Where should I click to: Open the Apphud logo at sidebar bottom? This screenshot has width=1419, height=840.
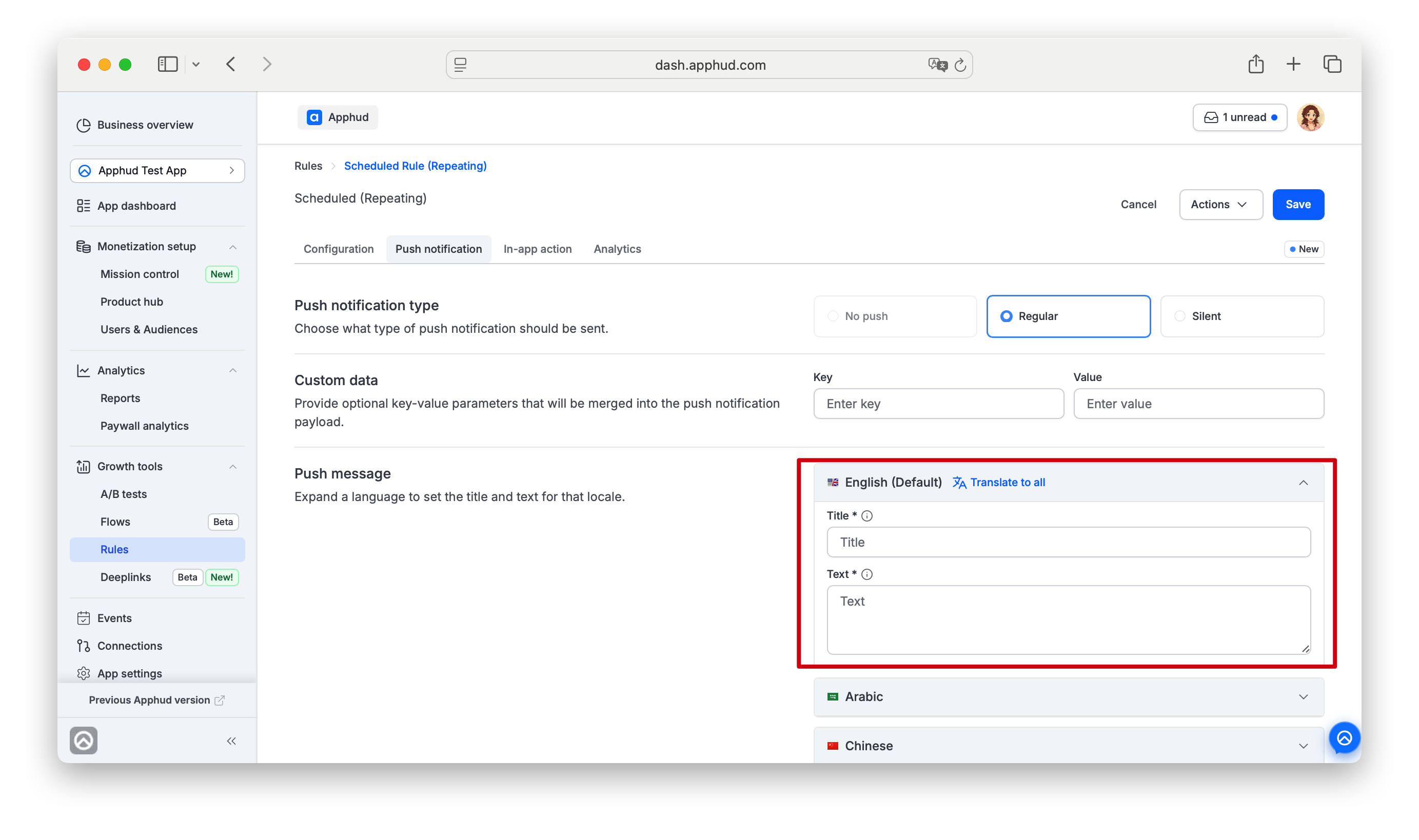point(83,741)
